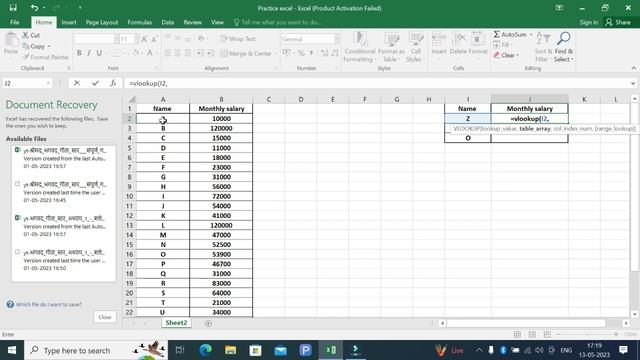640x360 pixels.
Task: Click the Save icon in title bar
Action: click(13, 8)
